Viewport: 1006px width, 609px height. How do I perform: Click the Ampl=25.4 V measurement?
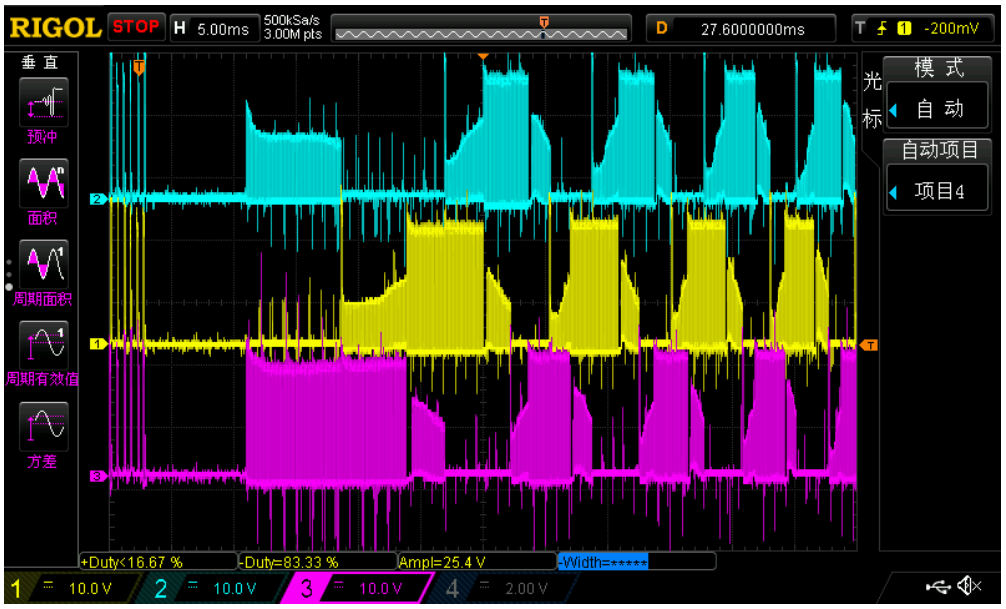point(477,562)
